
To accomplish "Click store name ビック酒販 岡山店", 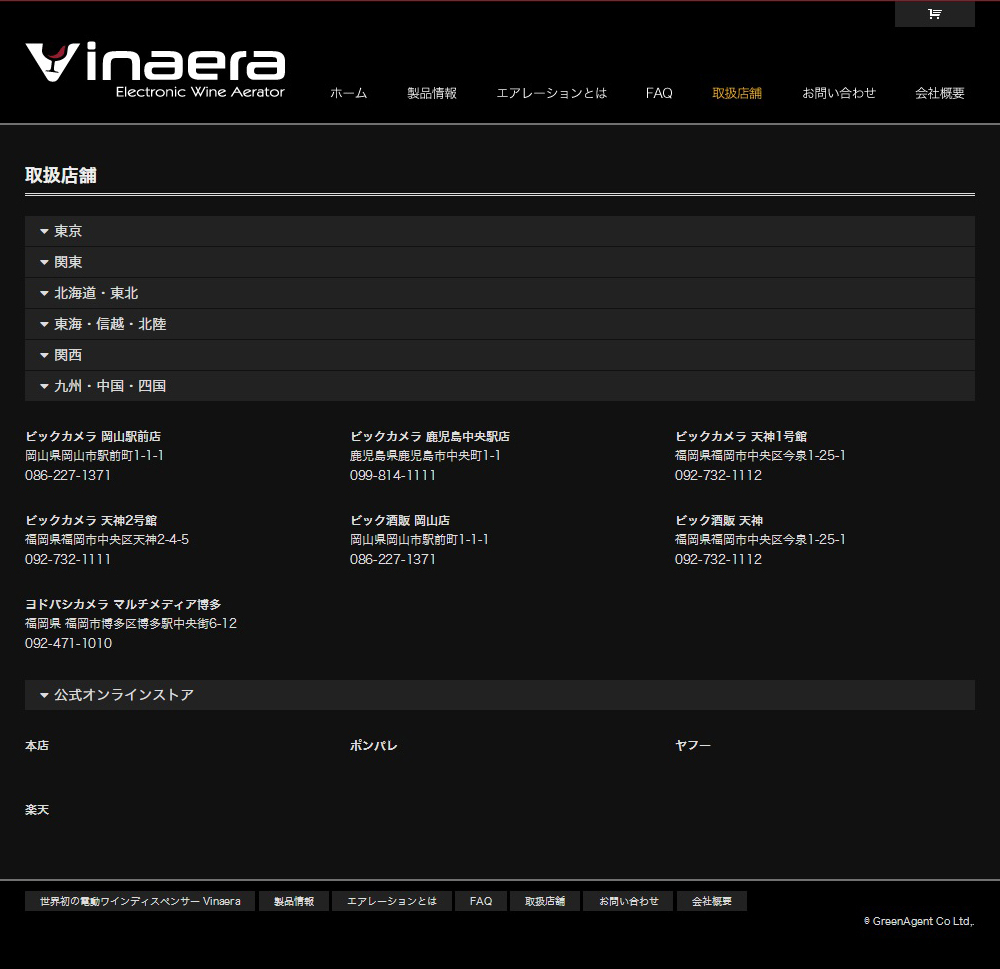I will click(x=400, y=521).
